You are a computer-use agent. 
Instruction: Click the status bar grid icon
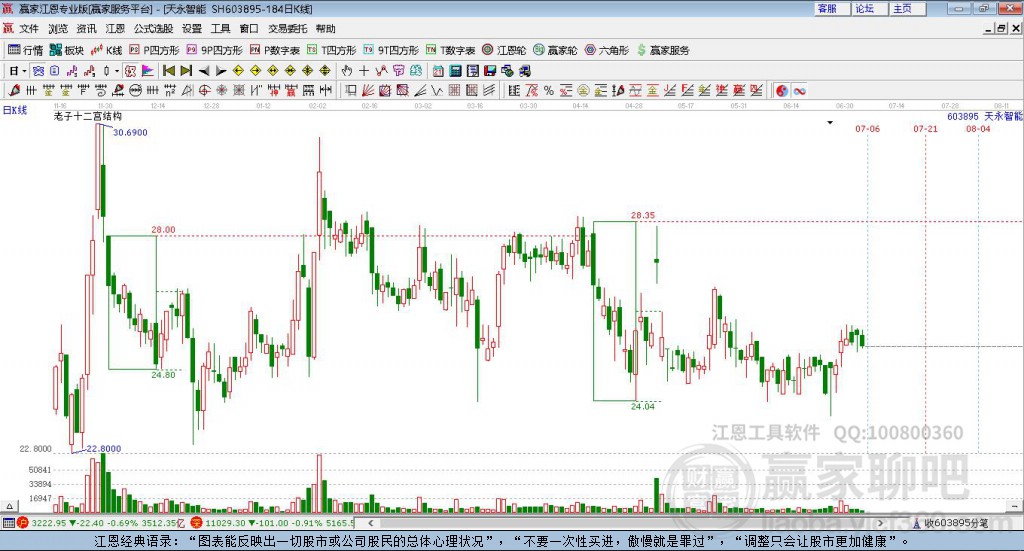click(x=8, y=523)
